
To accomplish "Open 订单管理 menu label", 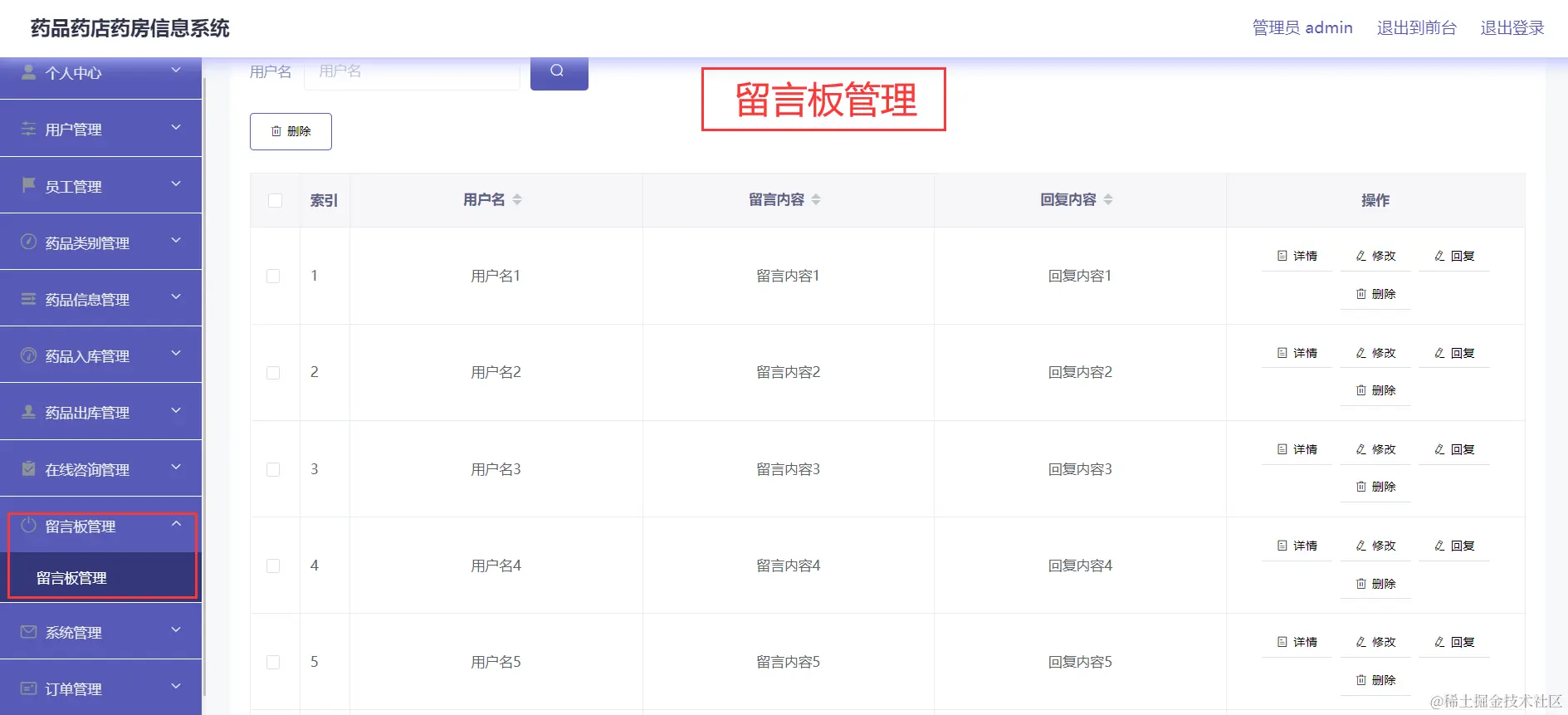I will point(73,689).
